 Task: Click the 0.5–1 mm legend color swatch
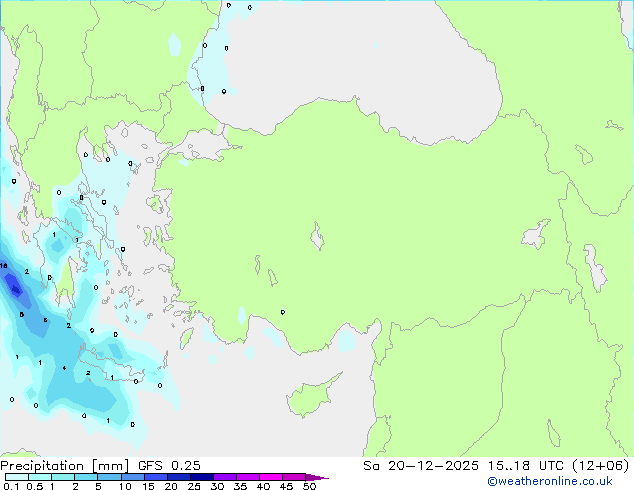tap(40, 477)
